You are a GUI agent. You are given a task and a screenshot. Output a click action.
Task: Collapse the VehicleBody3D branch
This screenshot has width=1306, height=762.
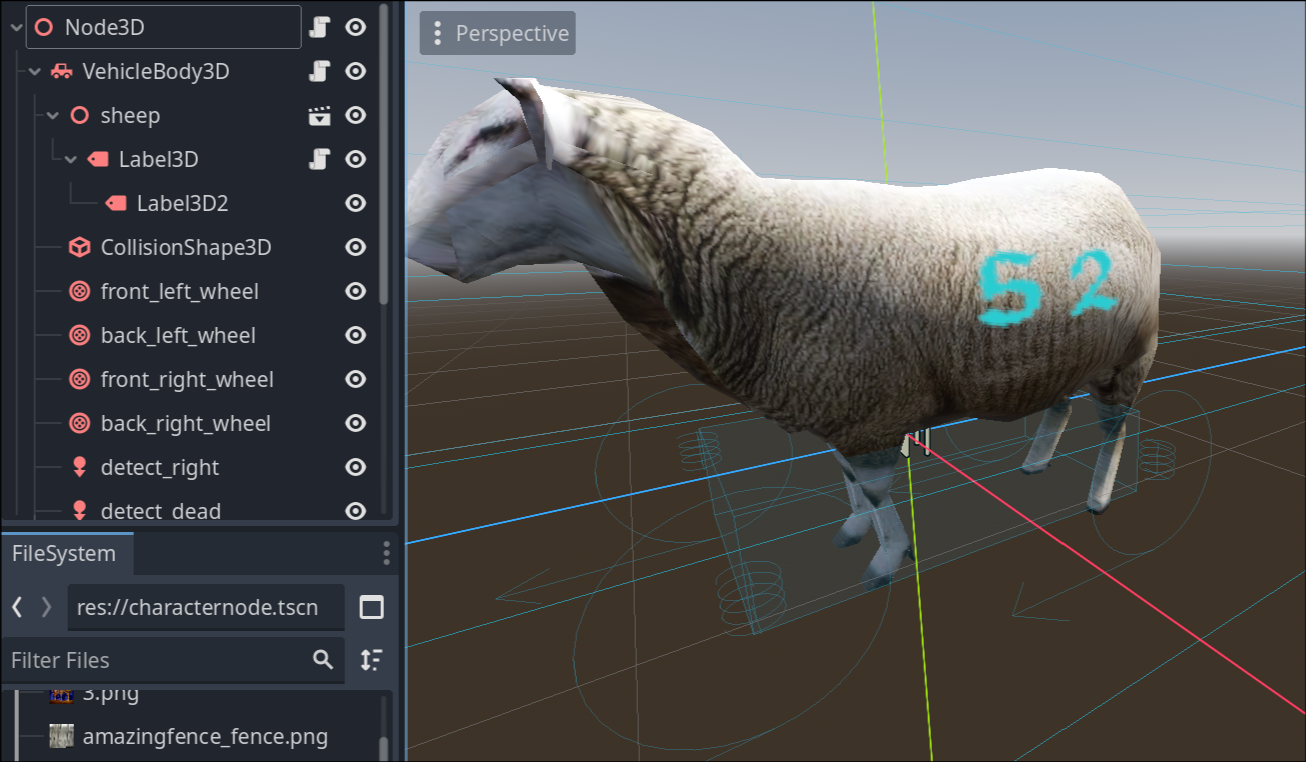(34, 71)
